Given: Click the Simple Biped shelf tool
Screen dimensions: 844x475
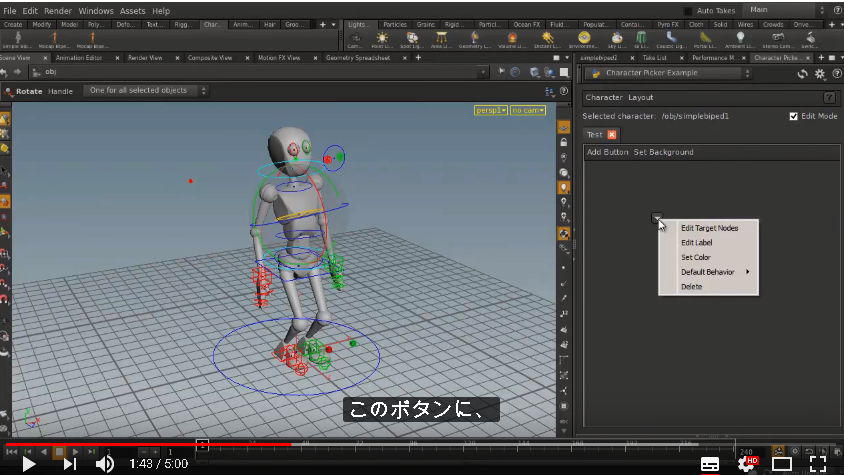Looking at the screenshot, I should tap(18, 39).
